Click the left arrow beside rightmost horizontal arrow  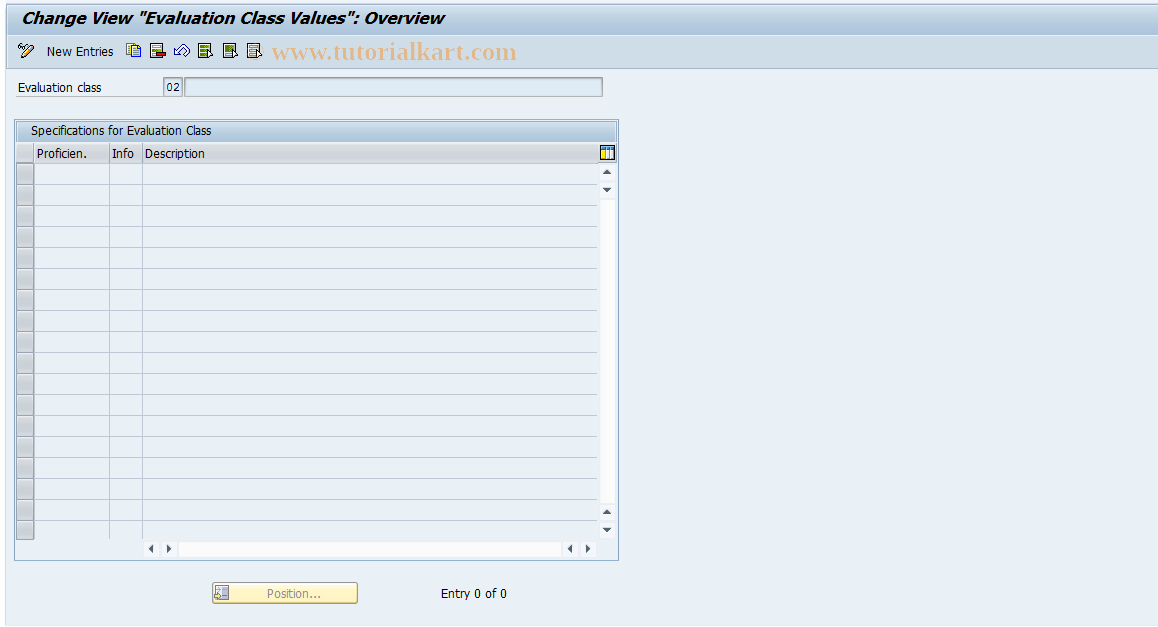570,549
